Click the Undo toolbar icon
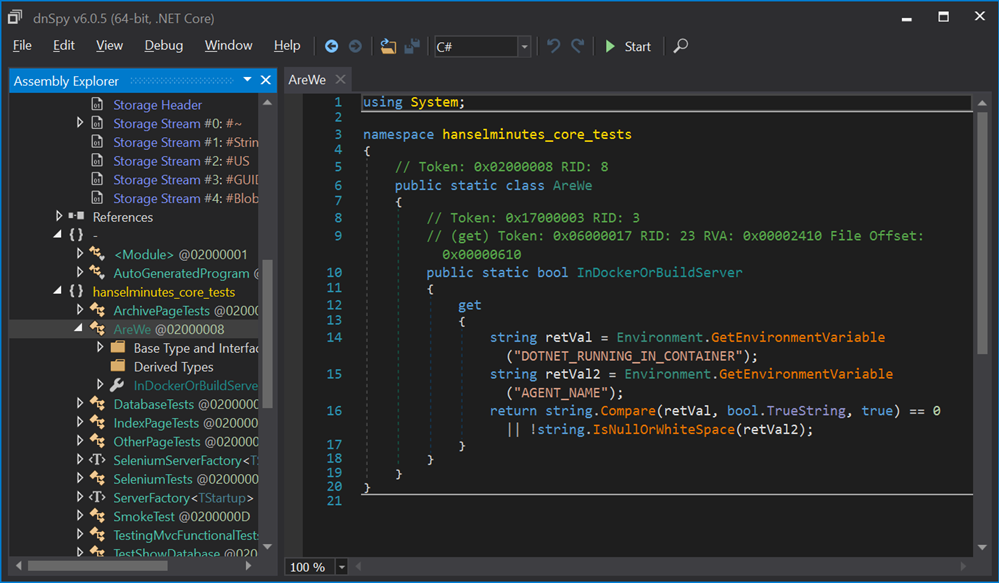This screenshot has width=999, height=583. [553, 46]
